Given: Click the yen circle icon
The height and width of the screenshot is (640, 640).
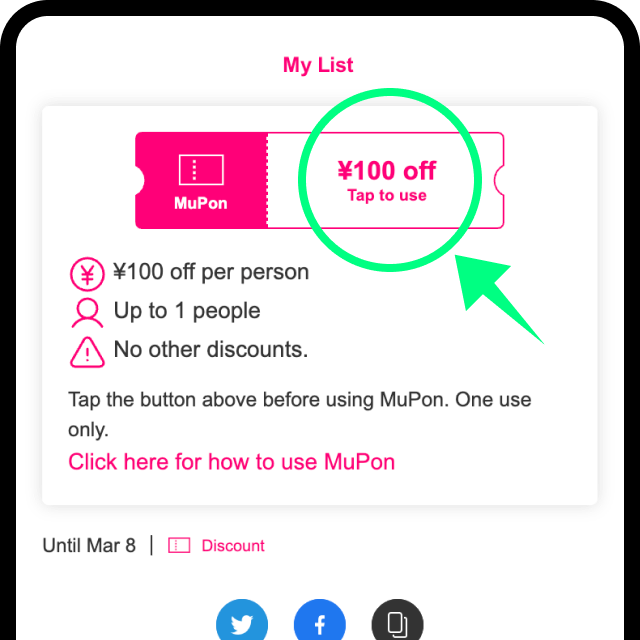Looking at the screenshot, I should 87,274.
